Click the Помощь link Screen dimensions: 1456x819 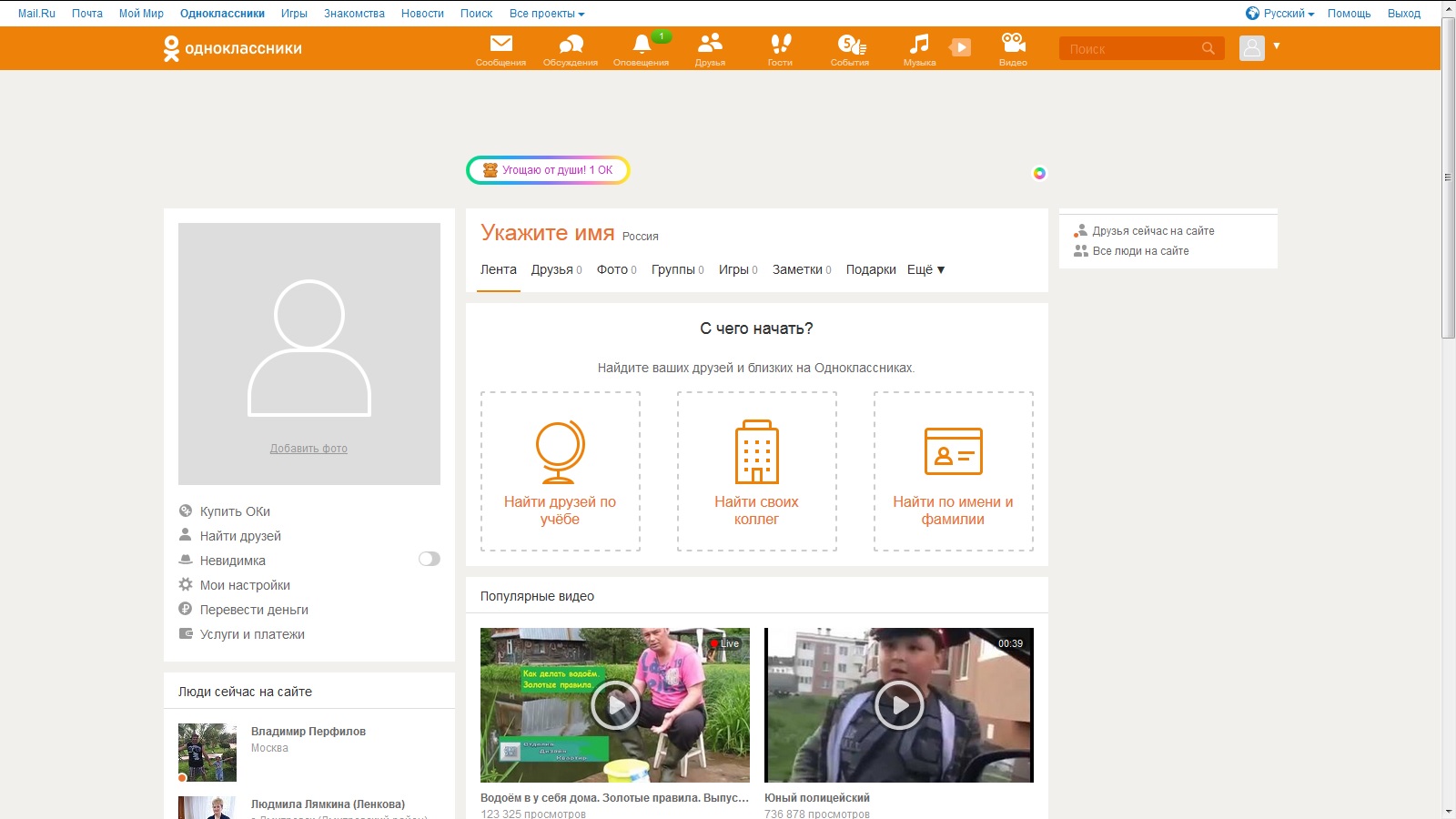tap(1349, 14)
